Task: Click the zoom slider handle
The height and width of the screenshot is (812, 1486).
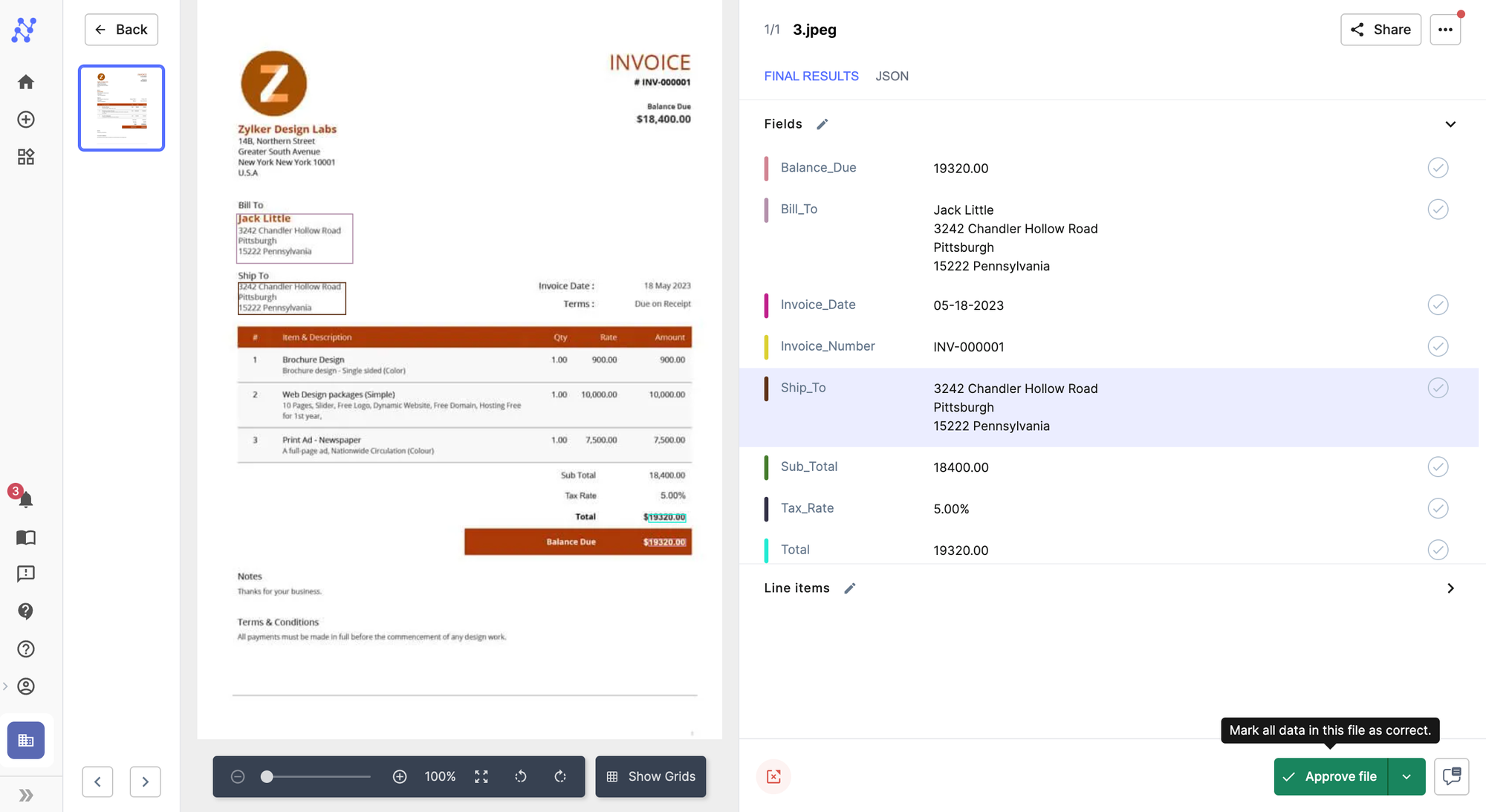Action: [267, 776]
